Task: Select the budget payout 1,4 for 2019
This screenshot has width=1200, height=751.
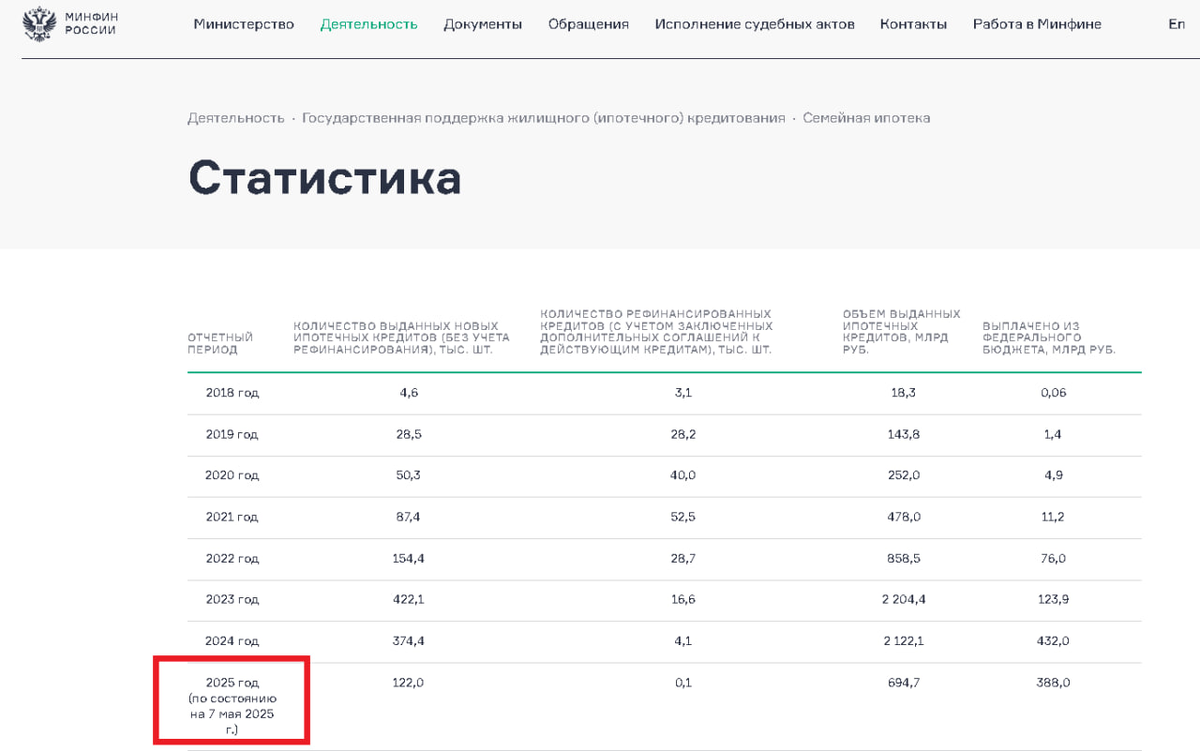Action: coord(1053,434)
